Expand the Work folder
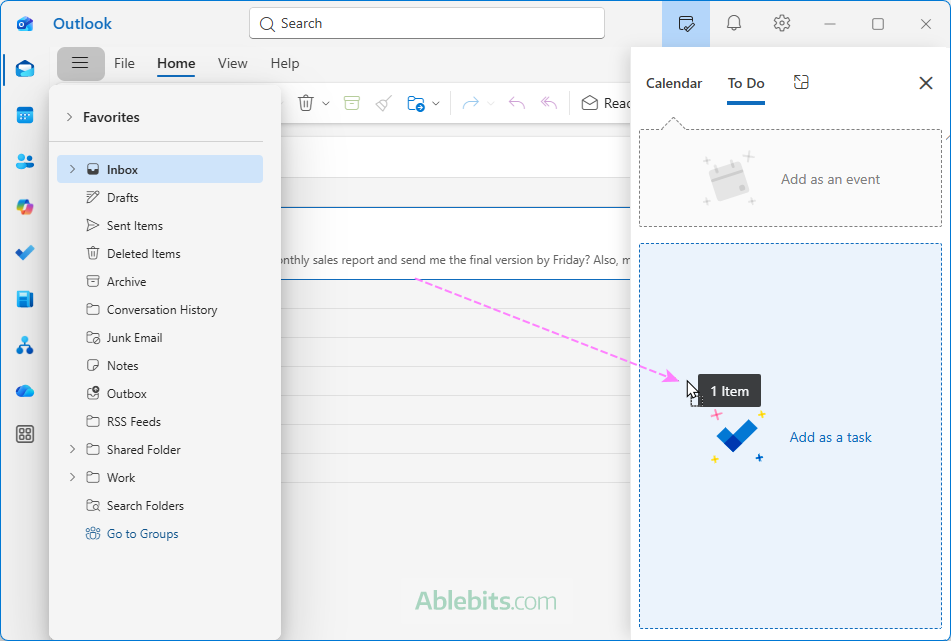The image size is (951, 641). click(71, 477)
